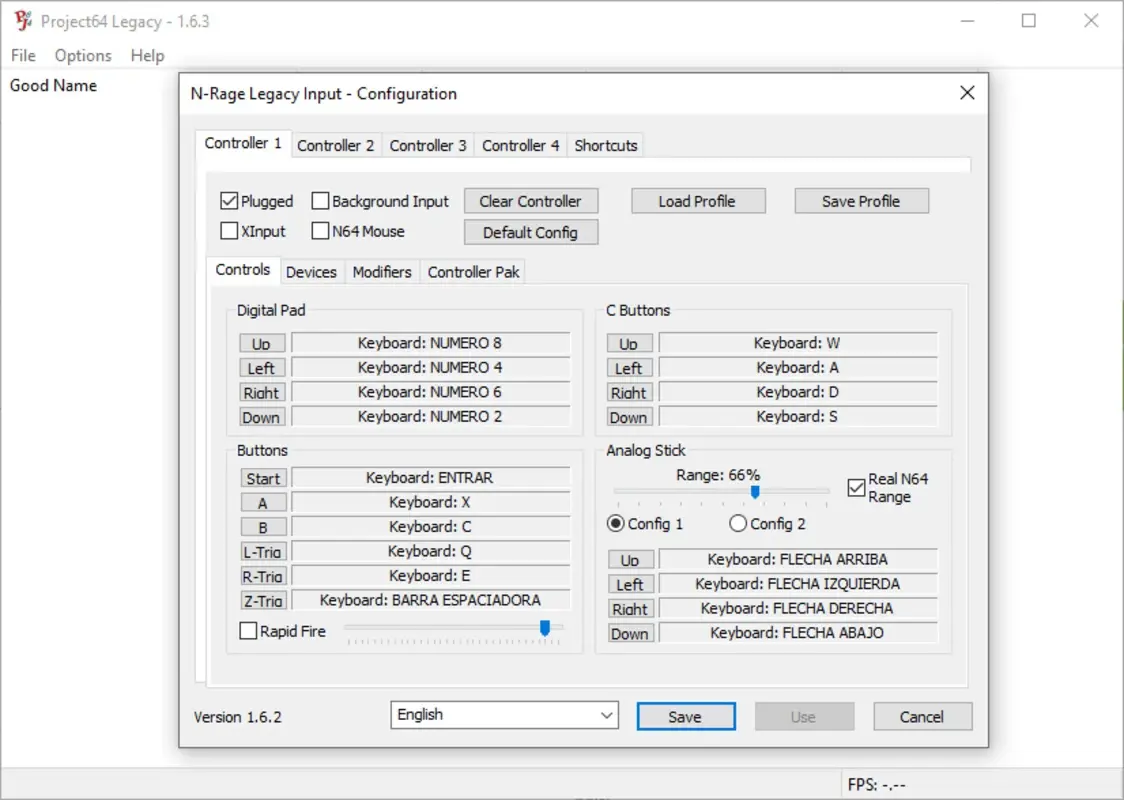Uncheck Real N64 Range

click(x=856, y=488)
